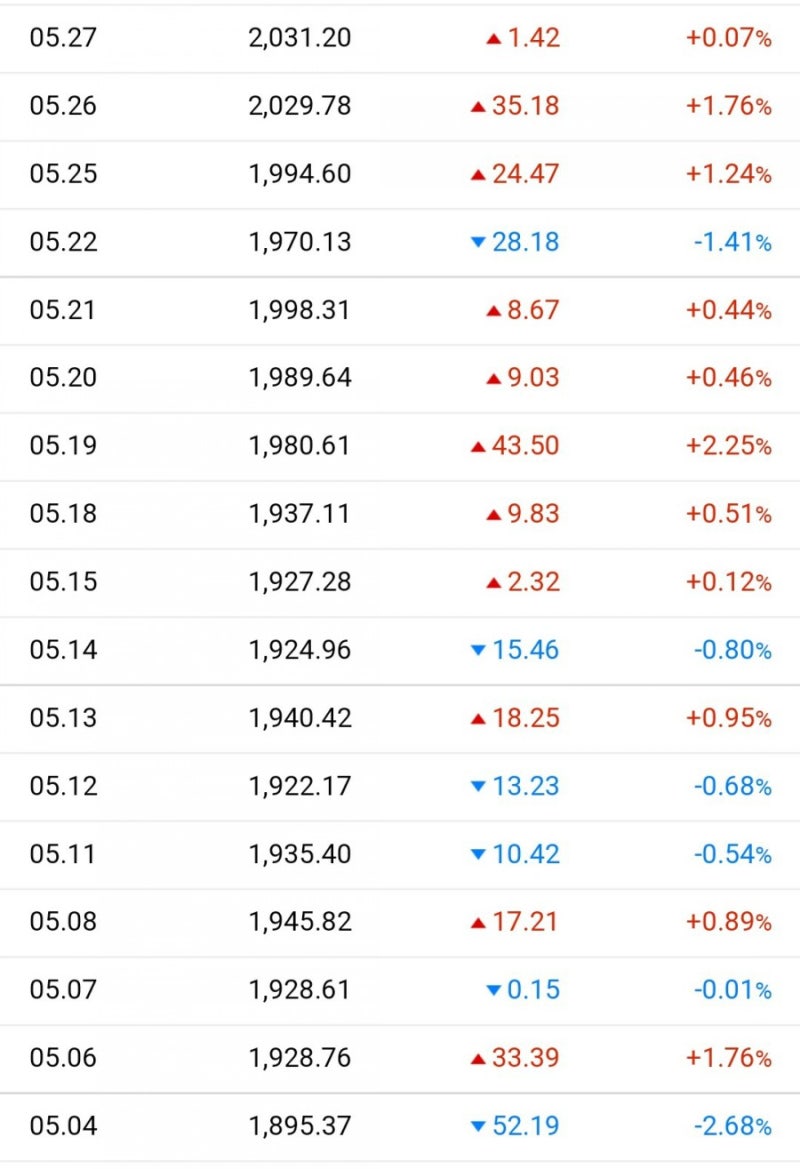Click the blue down triangle beside 13.23
The height and width of the screenshot is (1169, 800).
478,787
